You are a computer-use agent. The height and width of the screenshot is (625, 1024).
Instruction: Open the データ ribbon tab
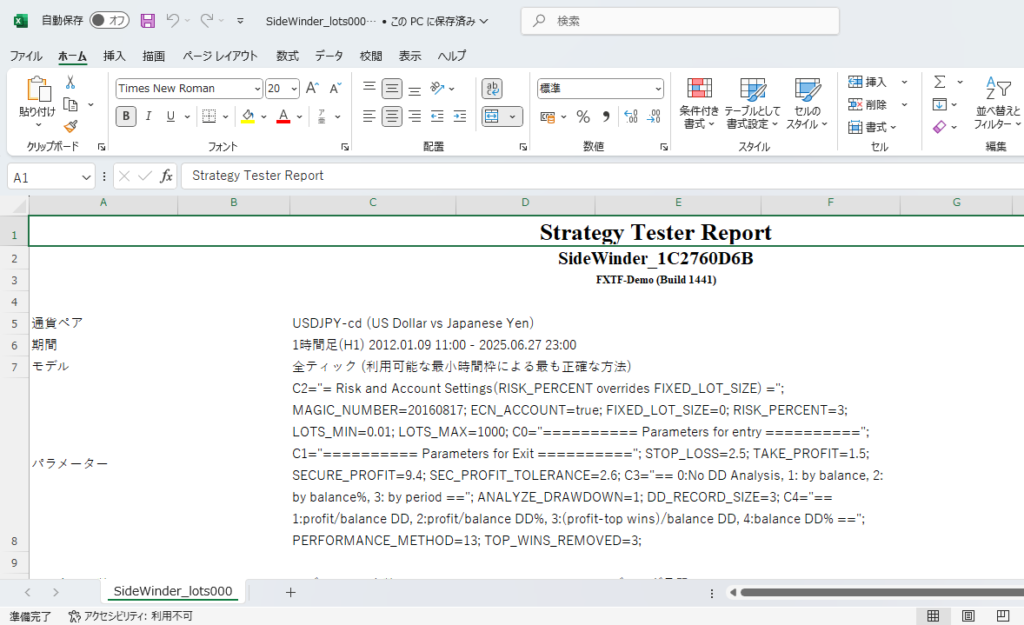[329, 56]
